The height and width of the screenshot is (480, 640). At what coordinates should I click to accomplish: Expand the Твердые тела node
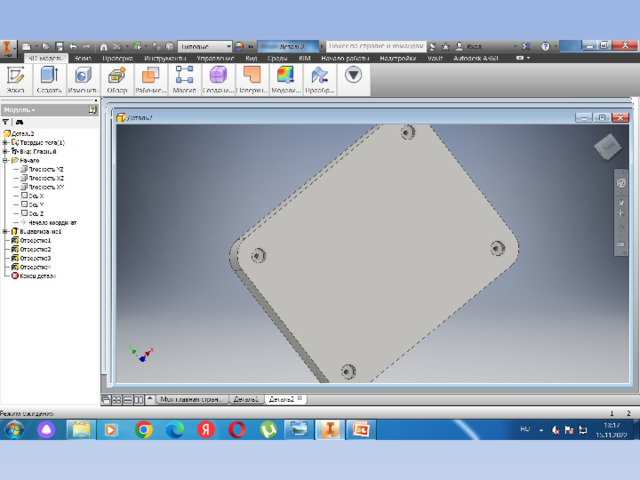[5, 142]
